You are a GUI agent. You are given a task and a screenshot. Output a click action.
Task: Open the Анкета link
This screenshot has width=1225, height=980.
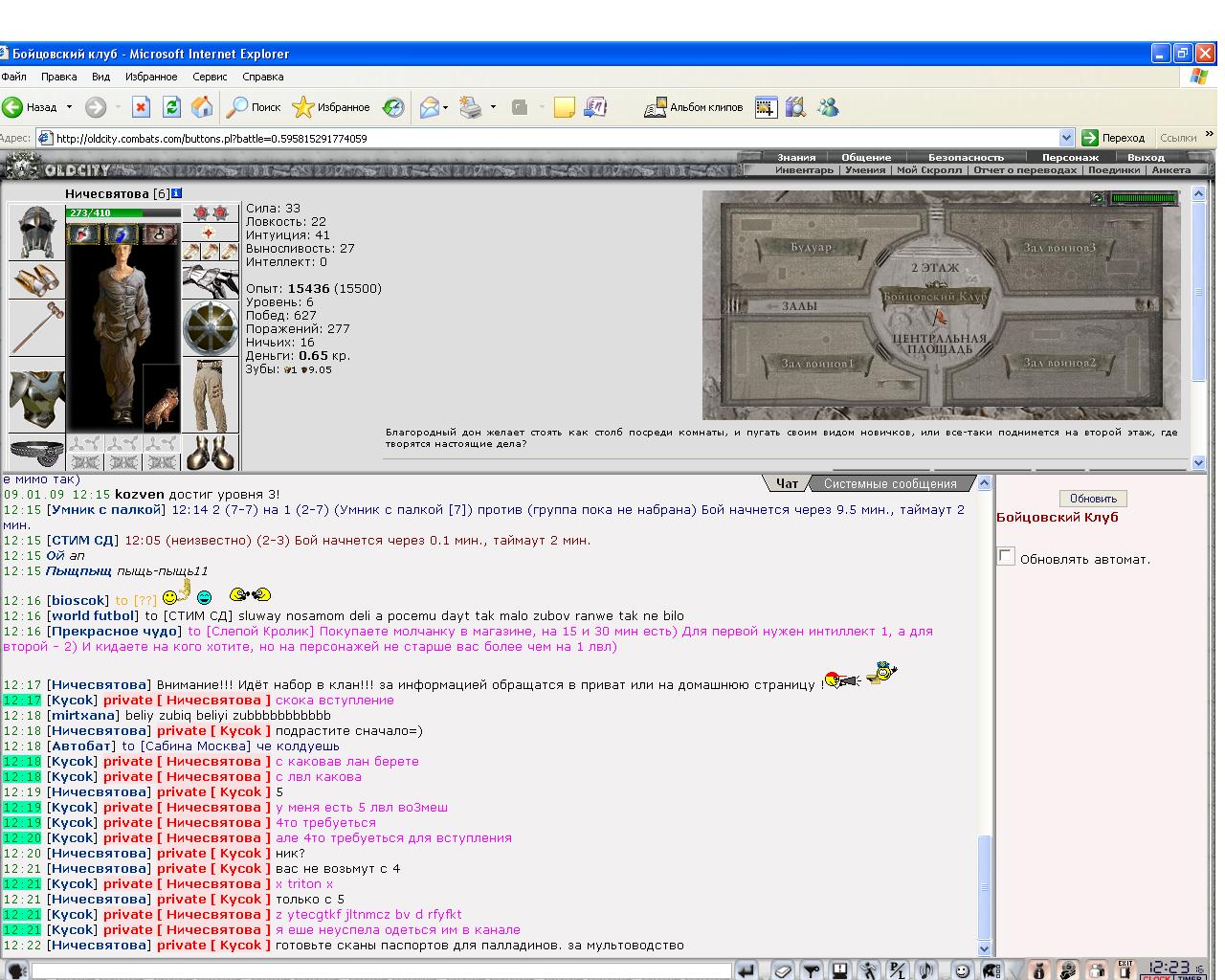1171,169
